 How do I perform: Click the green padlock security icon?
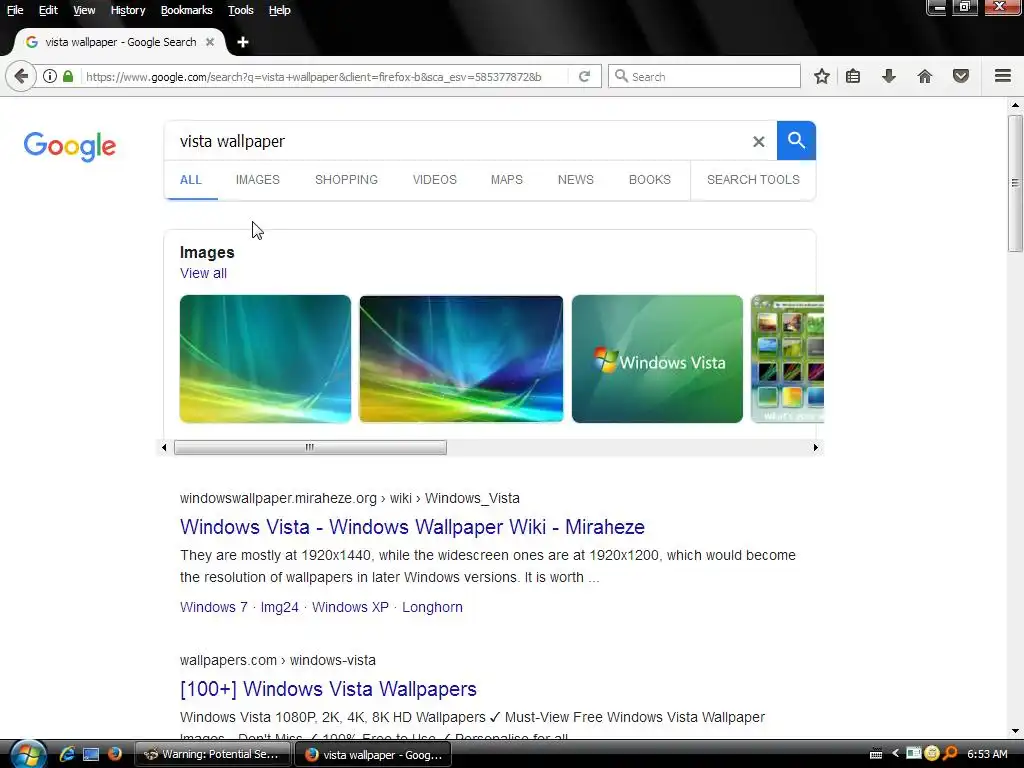pos(68,76)
